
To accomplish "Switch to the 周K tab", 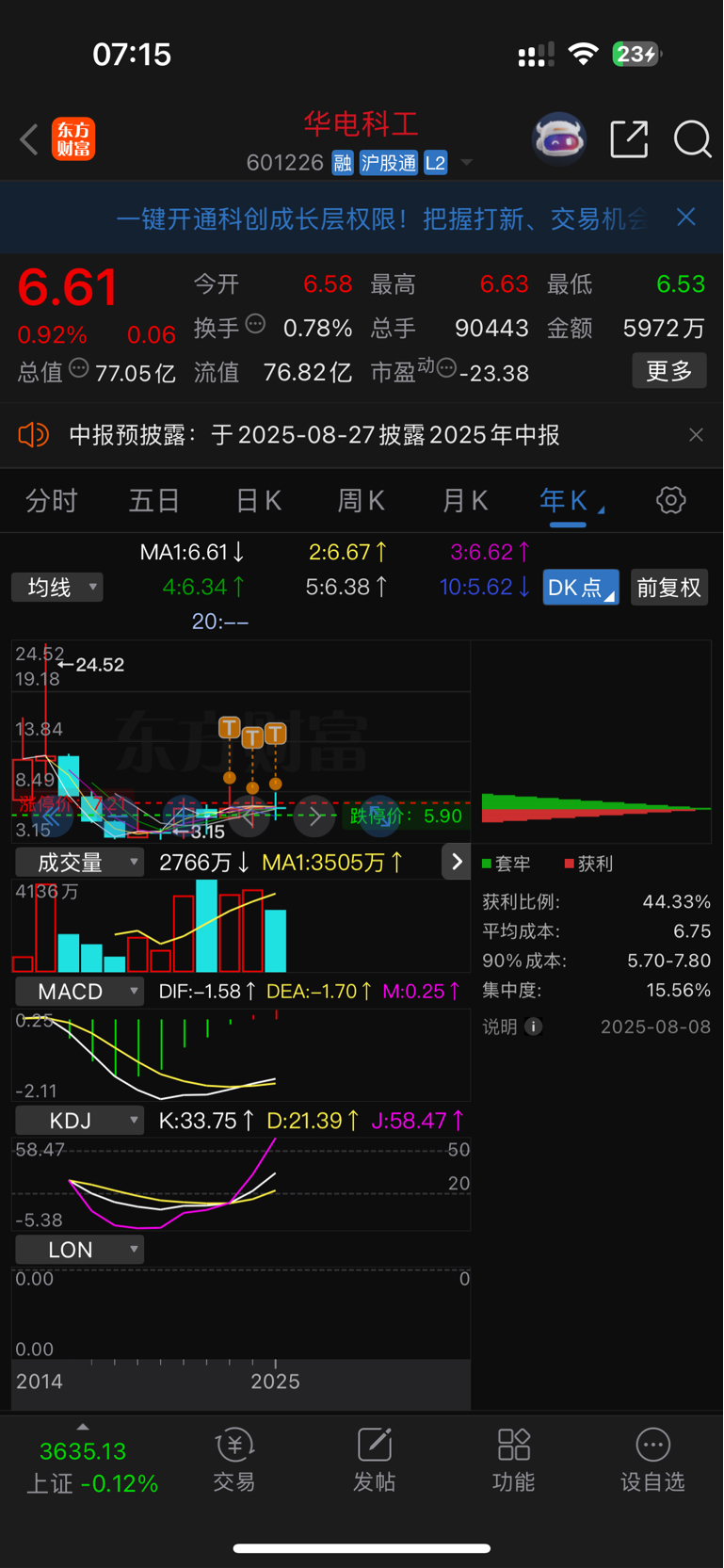I will click(362, 500).
